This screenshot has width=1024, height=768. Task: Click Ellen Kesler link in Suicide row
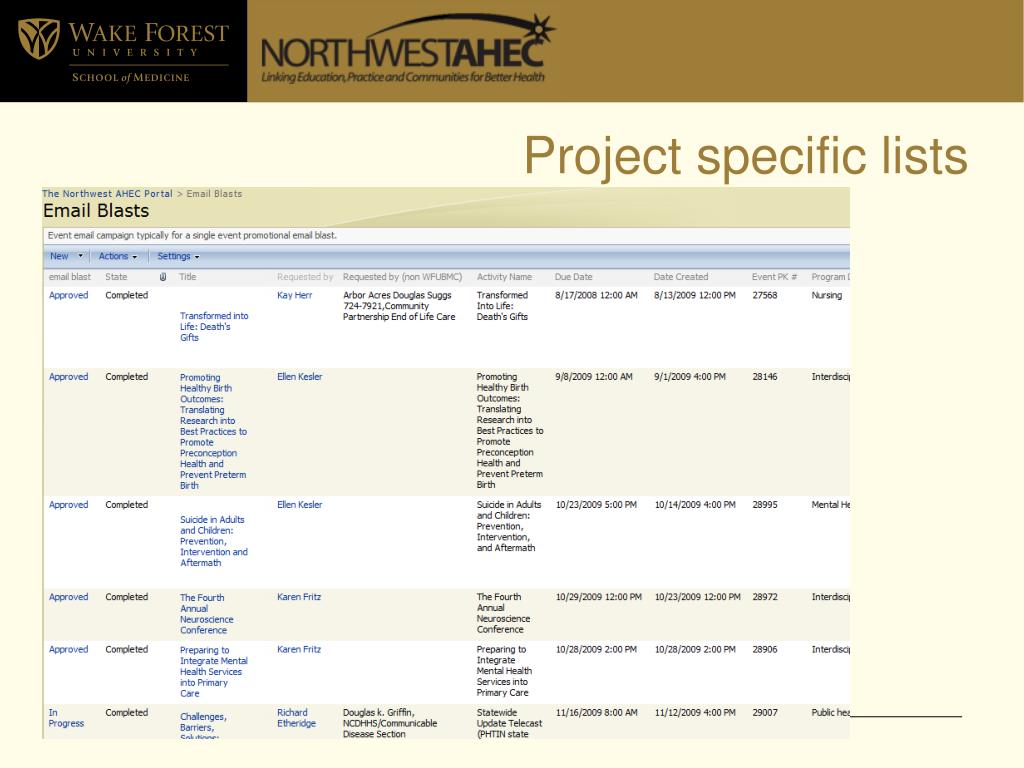(300, 505)
